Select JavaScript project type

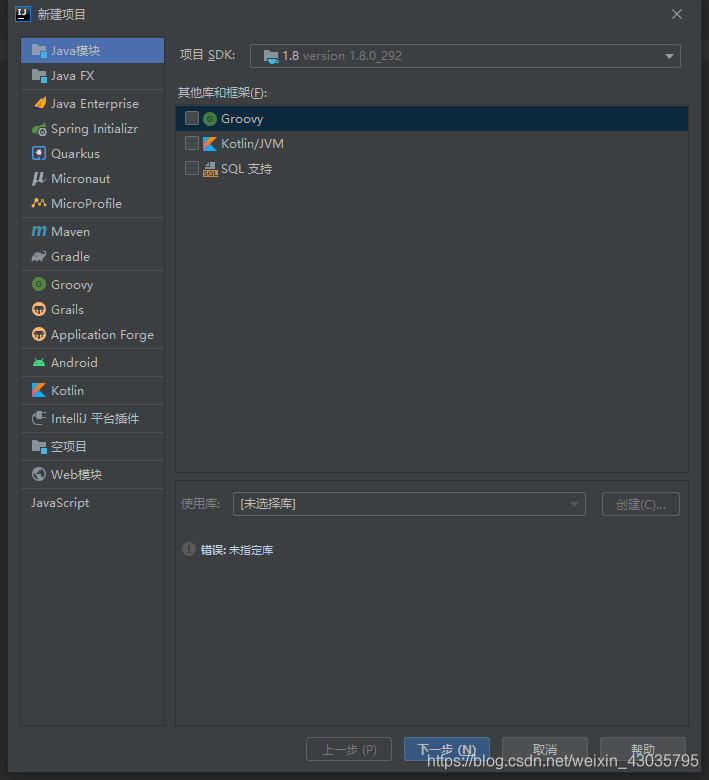pos(93,502)
